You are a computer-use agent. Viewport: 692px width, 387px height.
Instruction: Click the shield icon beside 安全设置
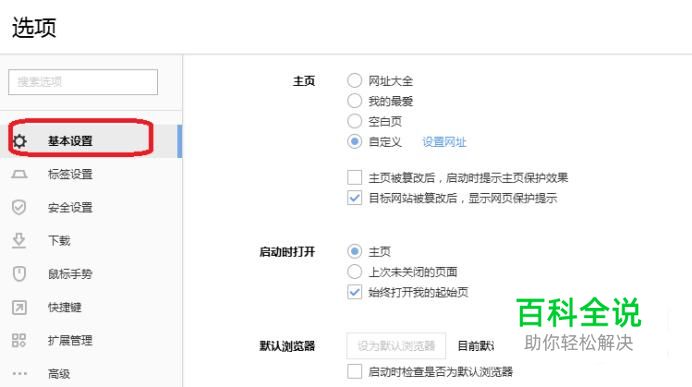[19, 207]
